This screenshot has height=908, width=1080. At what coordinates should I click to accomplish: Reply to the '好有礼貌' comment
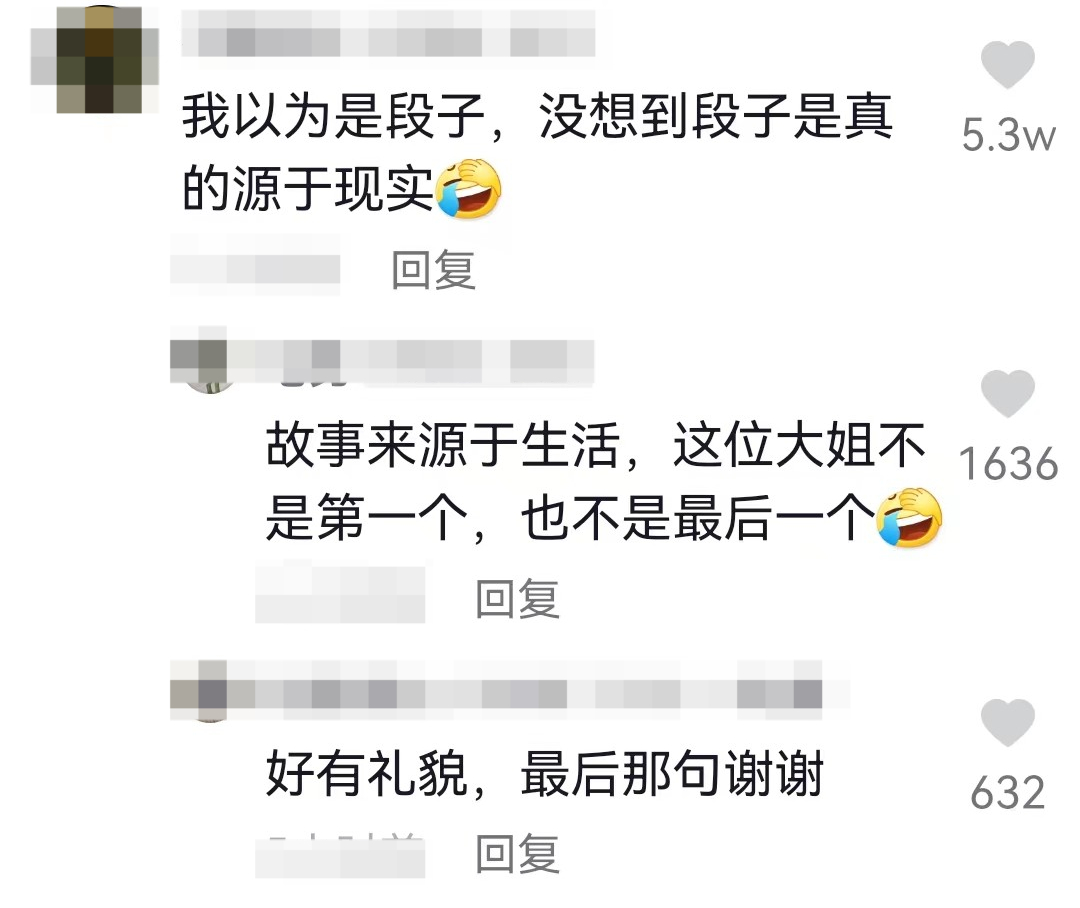[x=517, y=853]
